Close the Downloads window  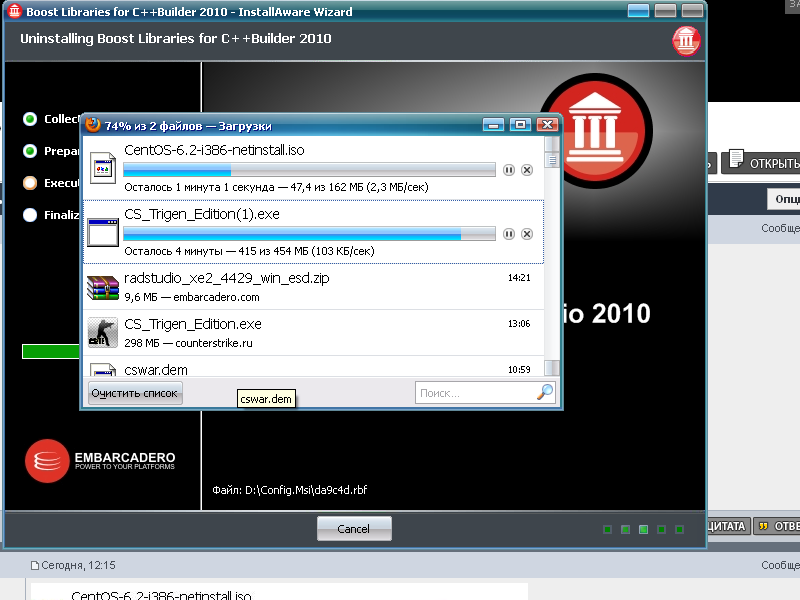[x=547, y=124]
